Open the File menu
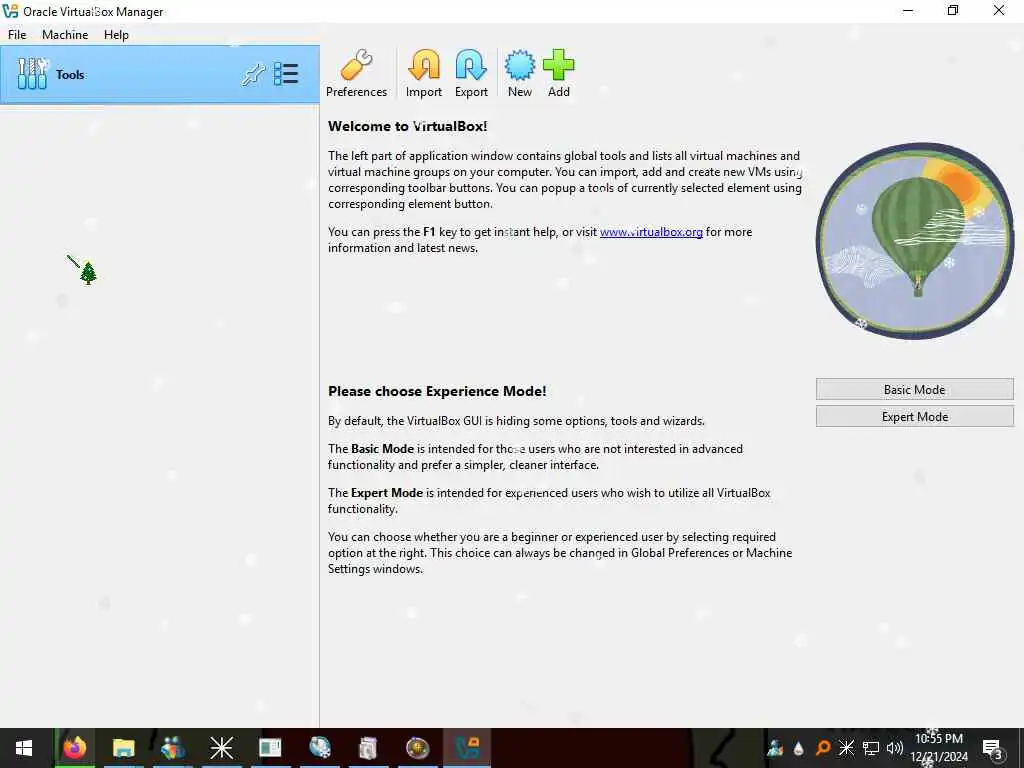Image resolution: width=1024 pixels, height=768 pixels. (x=17, y=35)
